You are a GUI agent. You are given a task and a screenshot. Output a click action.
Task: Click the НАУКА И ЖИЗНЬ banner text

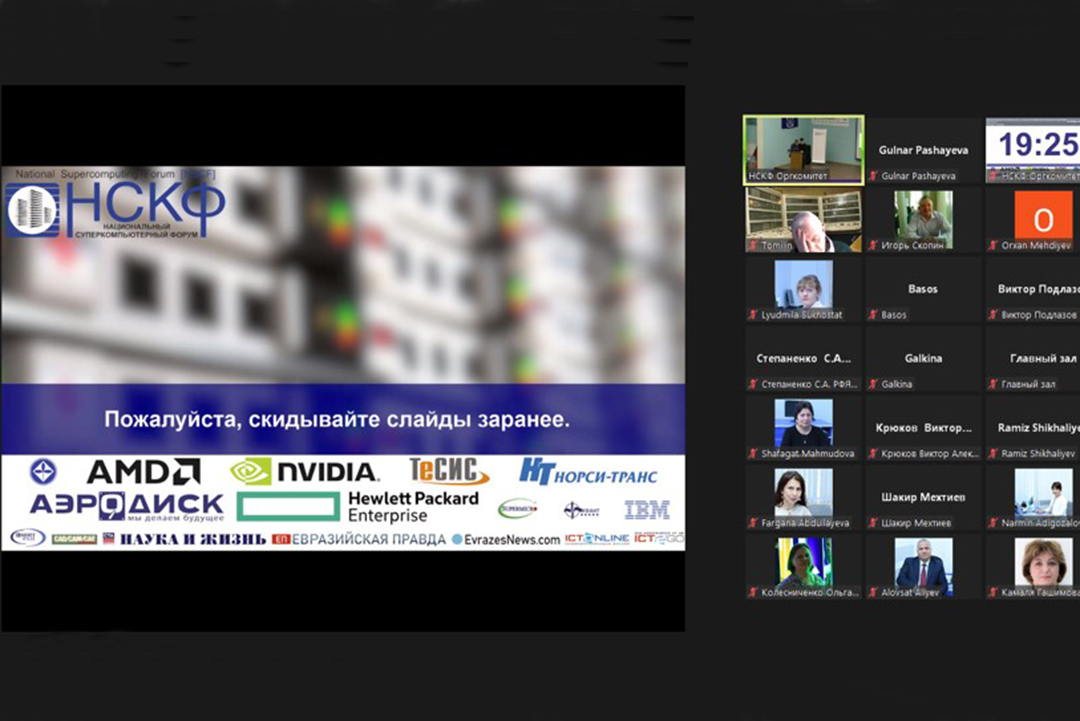(x=192, y=539)
